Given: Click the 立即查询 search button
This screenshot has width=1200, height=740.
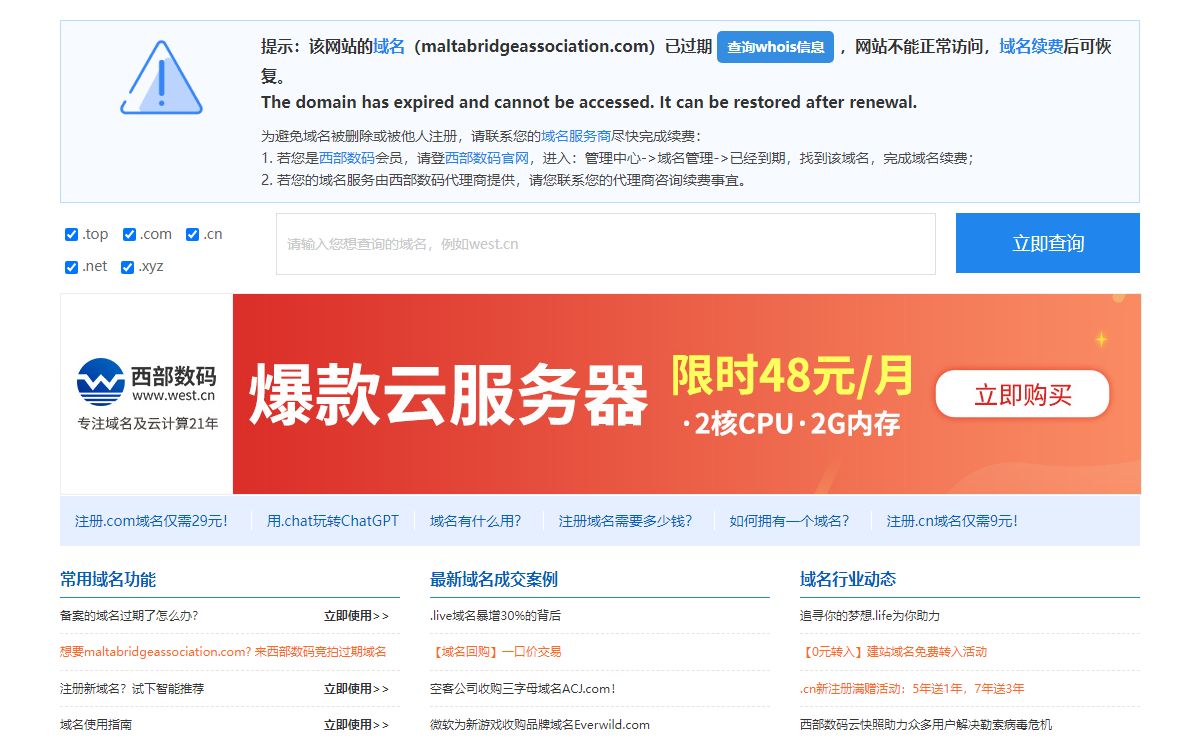Looking at the screenshot, I should [x=1047, y=243].
